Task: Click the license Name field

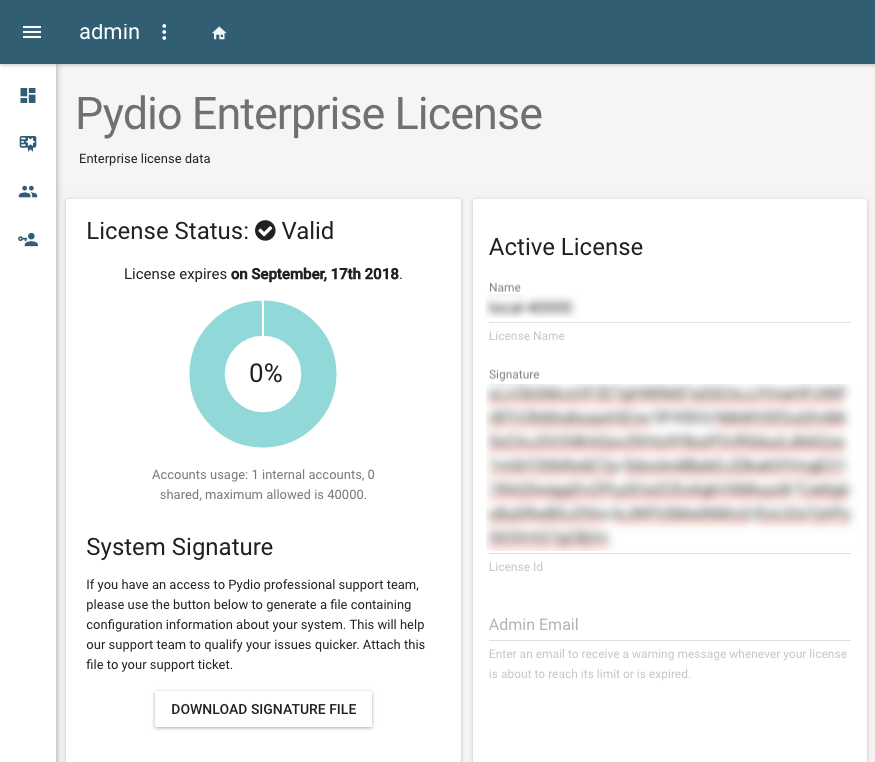Action: pos(670,308)
